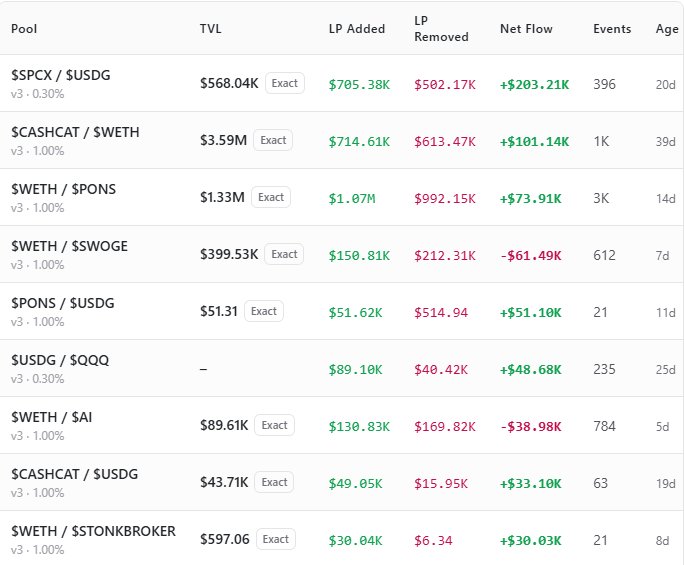The image size is (684, 565).
Task: Click Exact badge next to $568.04K TVL
Action: click(x=285, y=83)
